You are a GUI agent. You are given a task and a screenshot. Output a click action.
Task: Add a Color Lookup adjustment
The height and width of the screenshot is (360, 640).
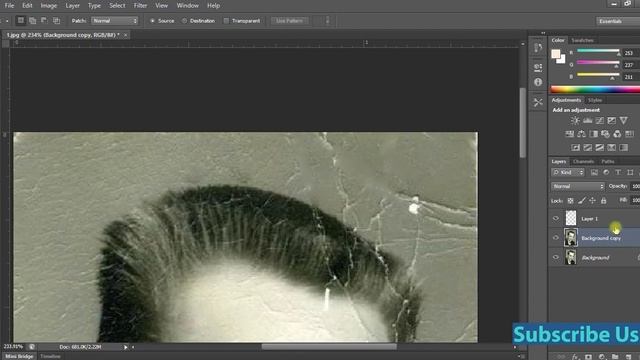629,134
